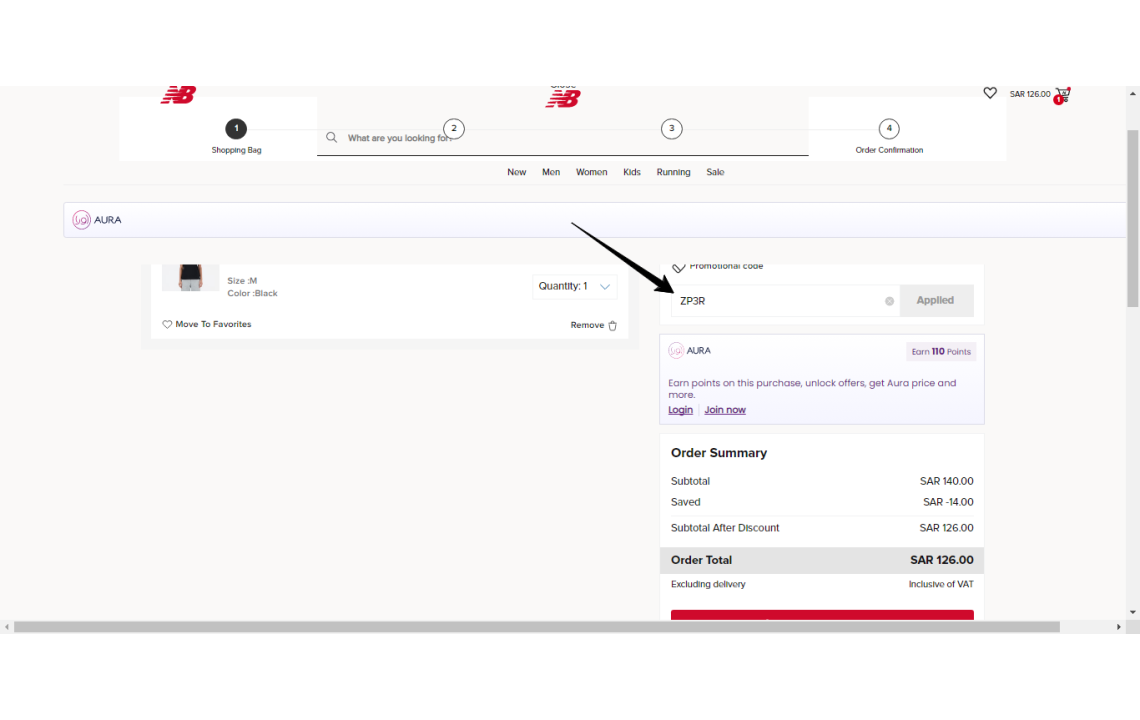The image size is (1140, 720).
Task: Click the trash icon next to Remove
Action: pos(612,325)
